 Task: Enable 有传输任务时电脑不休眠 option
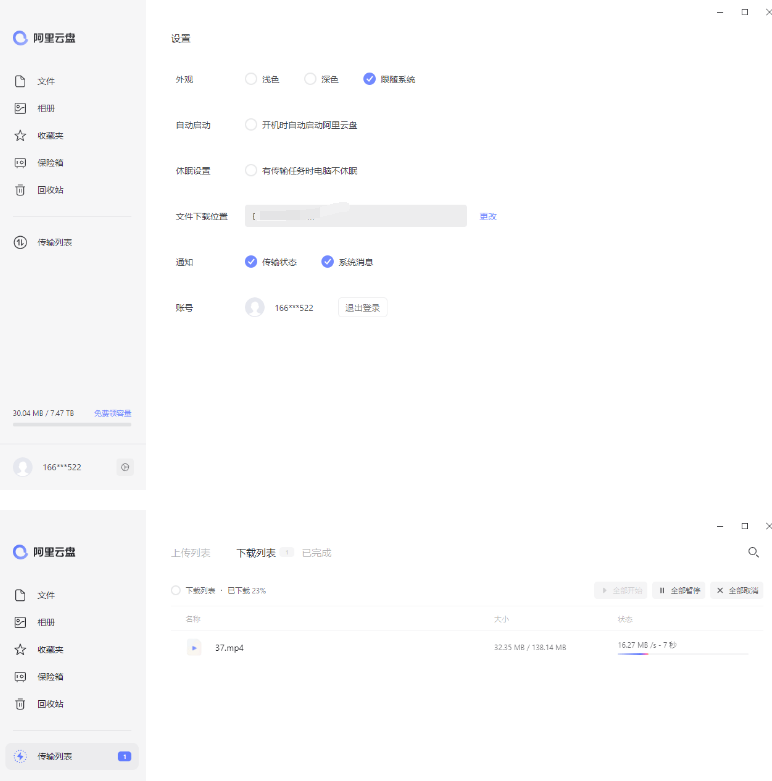coord(251,170)
